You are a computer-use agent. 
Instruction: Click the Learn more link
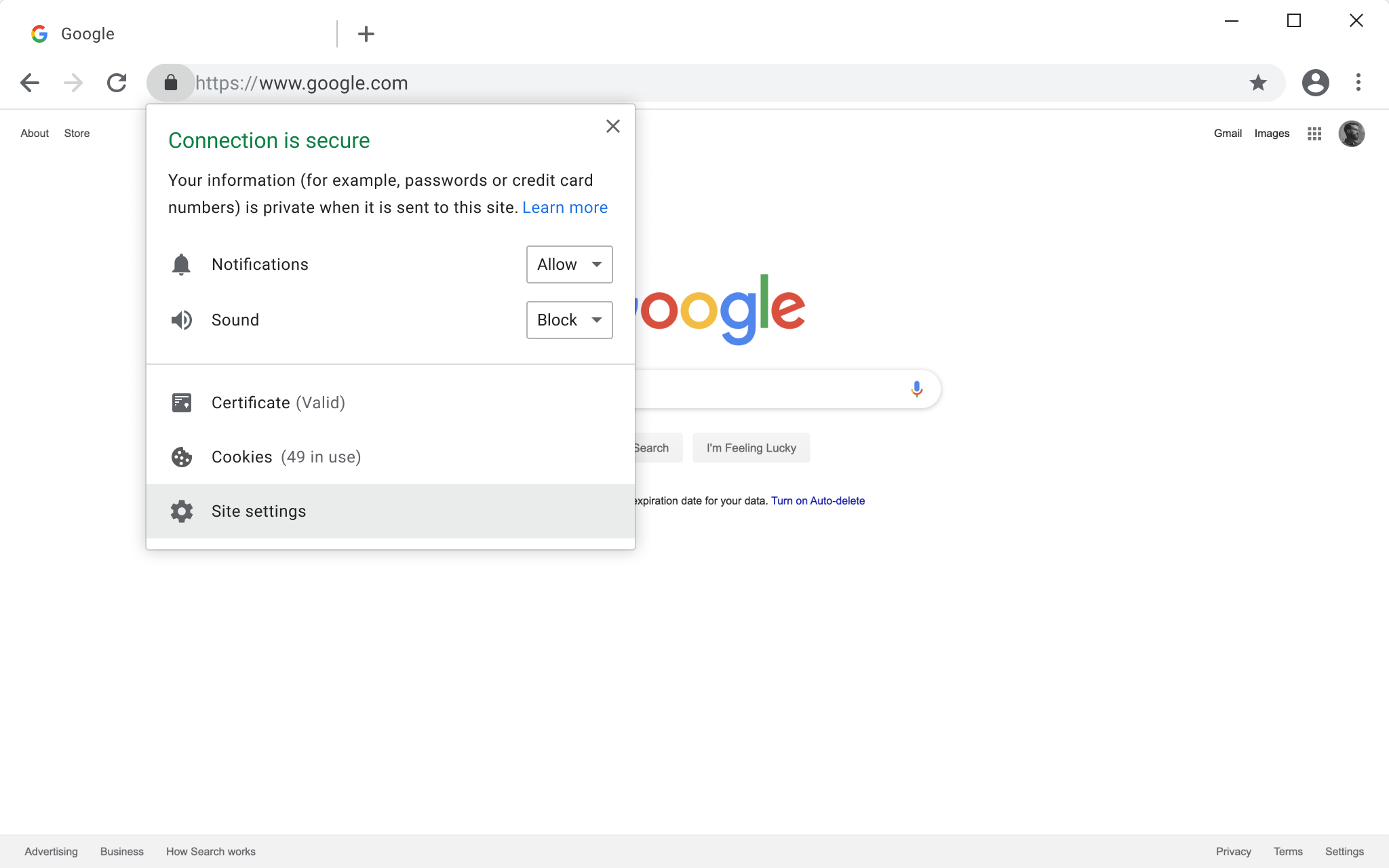tap(564, 207)
